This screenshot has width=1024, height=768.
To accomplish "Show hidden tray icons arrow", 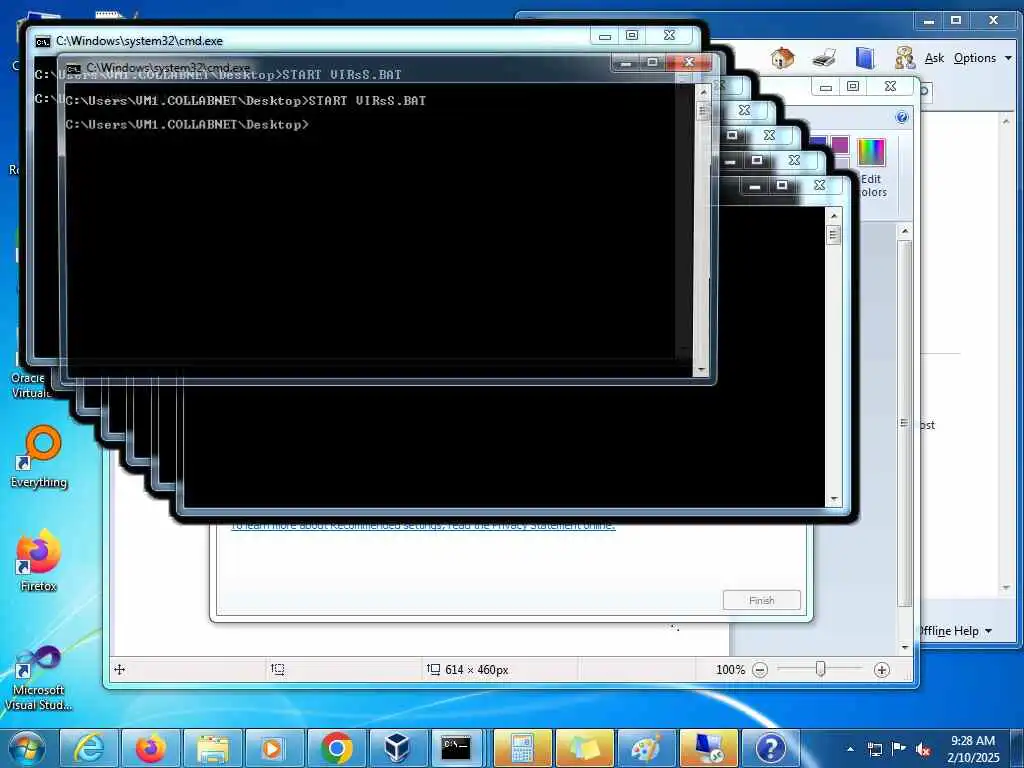I will tap(850, 749).
